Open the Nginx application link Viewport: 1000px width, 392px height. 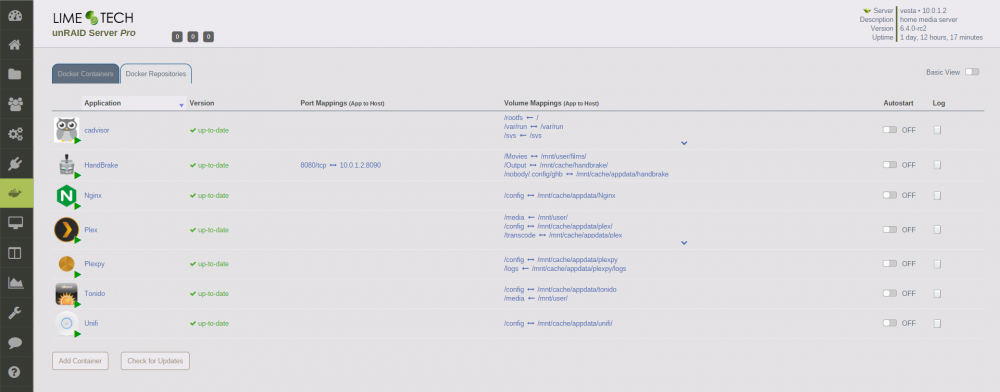tap(93, 196)
